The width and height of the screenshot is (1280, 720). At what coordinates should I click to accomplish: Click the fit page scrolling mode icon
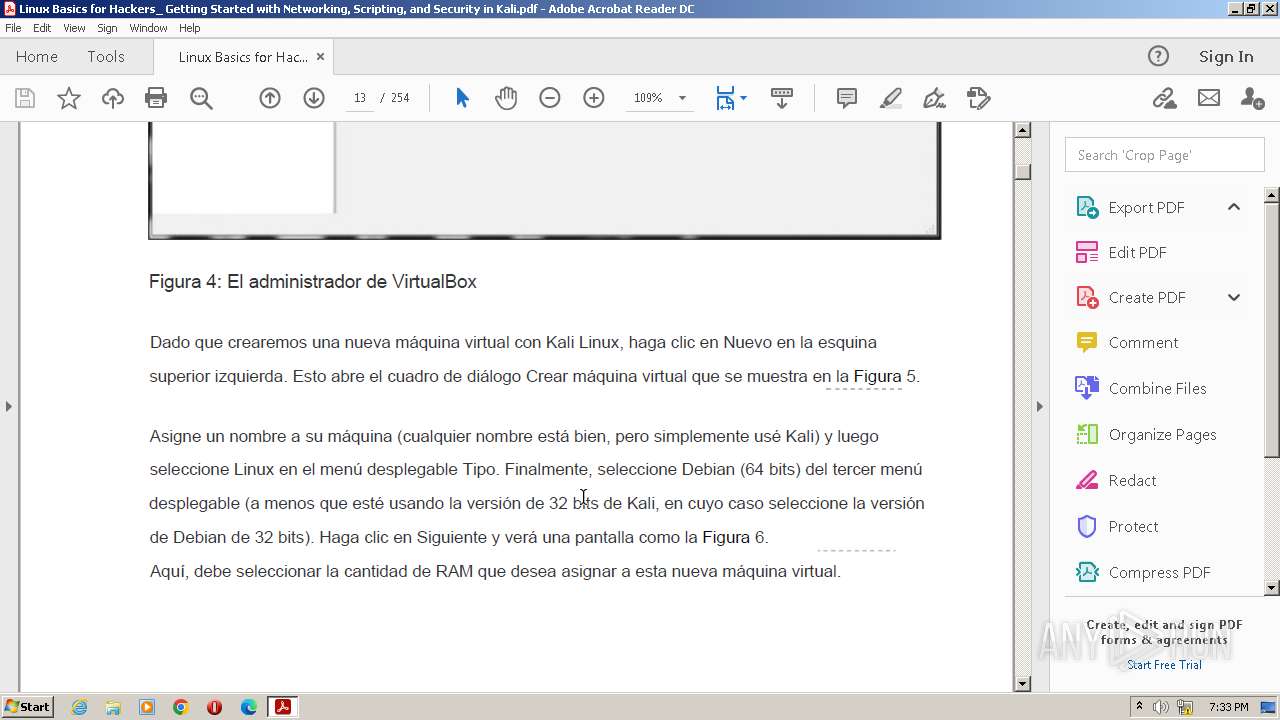(x=726, y=98)
